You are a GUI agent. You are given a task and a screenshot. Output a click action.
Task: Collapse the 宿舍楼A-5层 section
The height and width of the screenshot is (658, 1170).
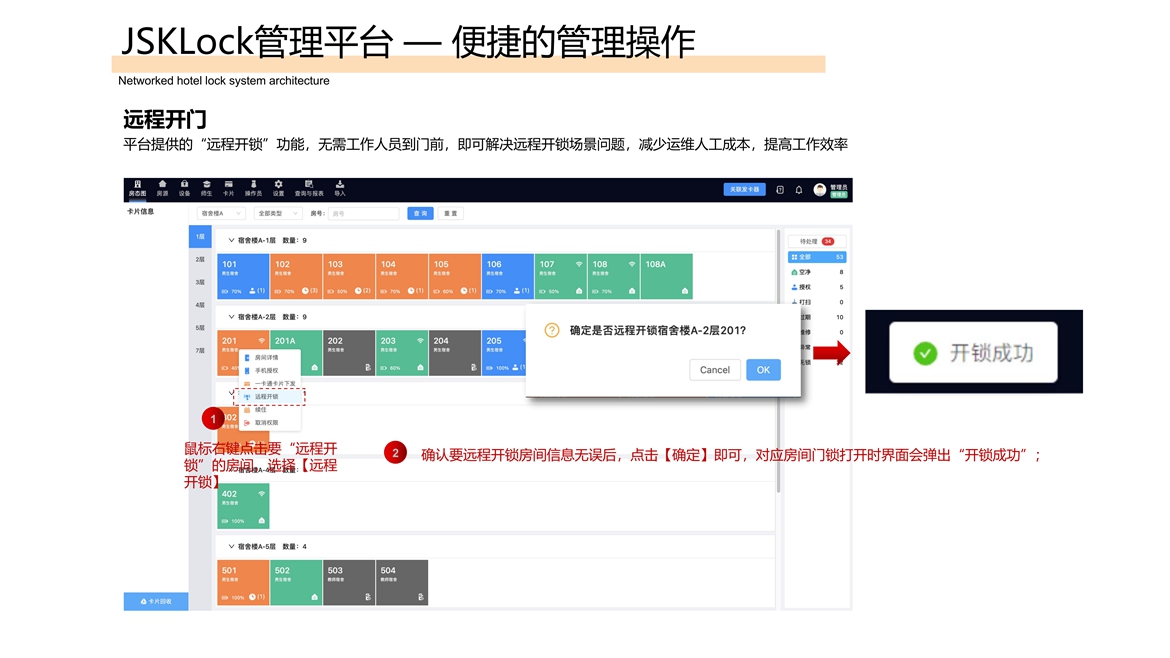coord(232,547)
